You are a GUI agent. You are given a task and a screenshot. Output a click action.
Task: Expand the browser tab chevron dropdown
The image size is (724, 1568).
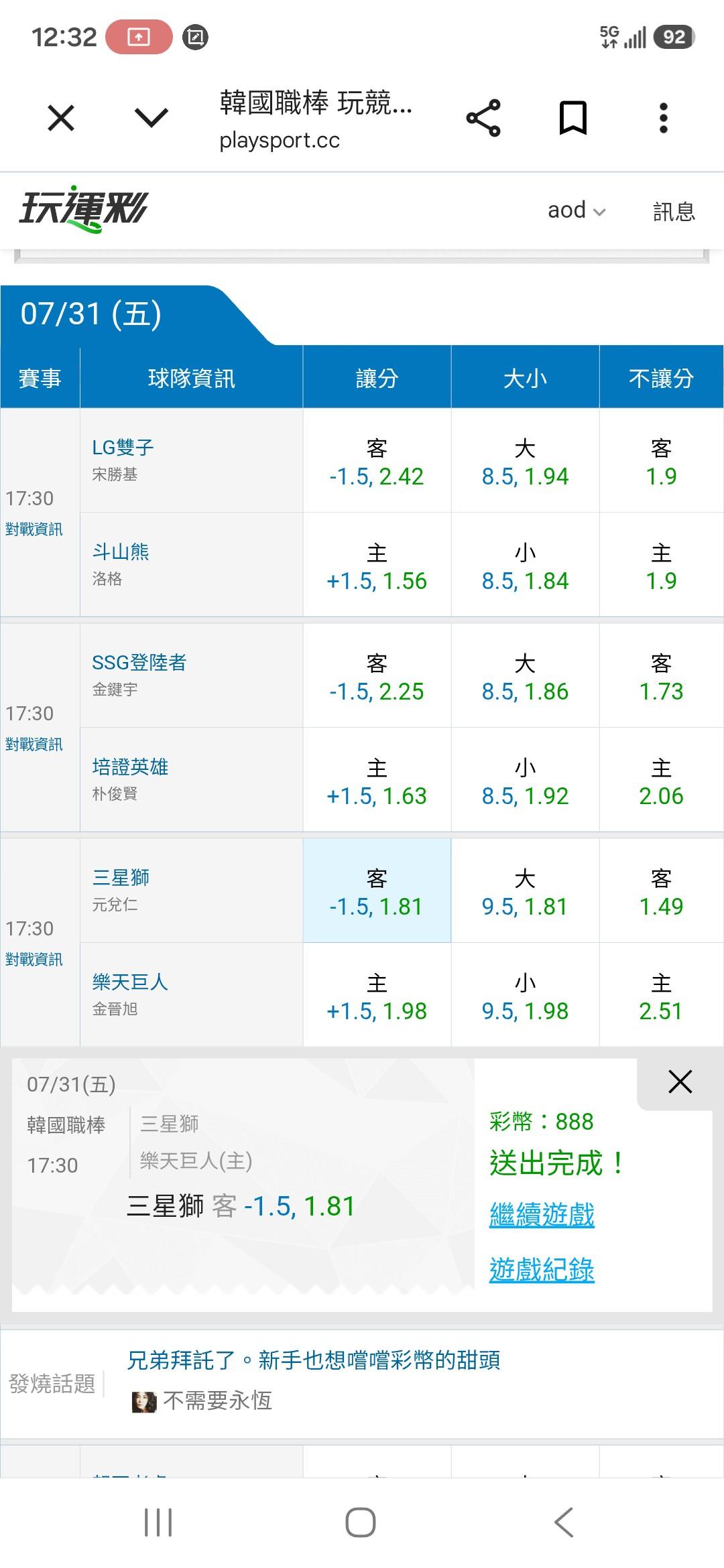[152, 118]
